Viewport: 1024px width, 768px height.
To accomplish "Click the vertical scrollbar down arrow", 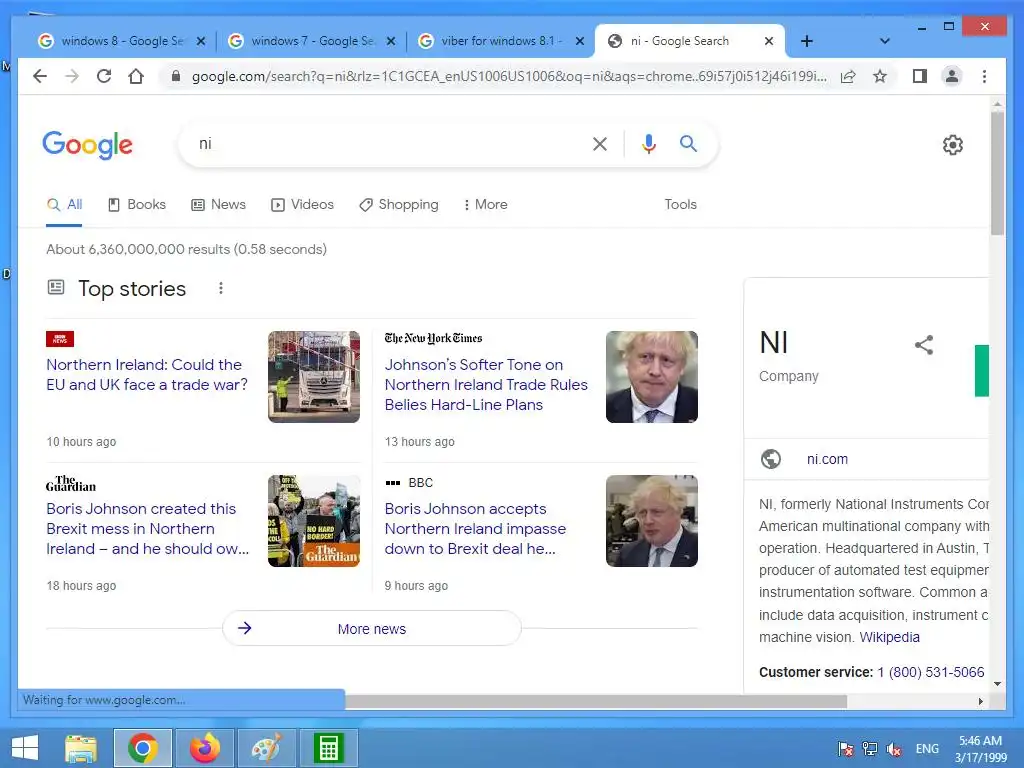I will (997, 684).
